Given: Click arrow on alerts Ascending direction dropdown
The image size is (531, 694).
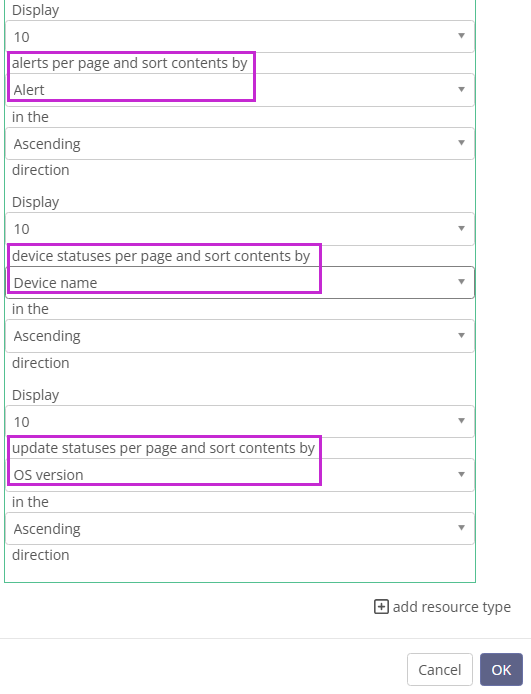Looking at the screenshot, I should 461,143.
